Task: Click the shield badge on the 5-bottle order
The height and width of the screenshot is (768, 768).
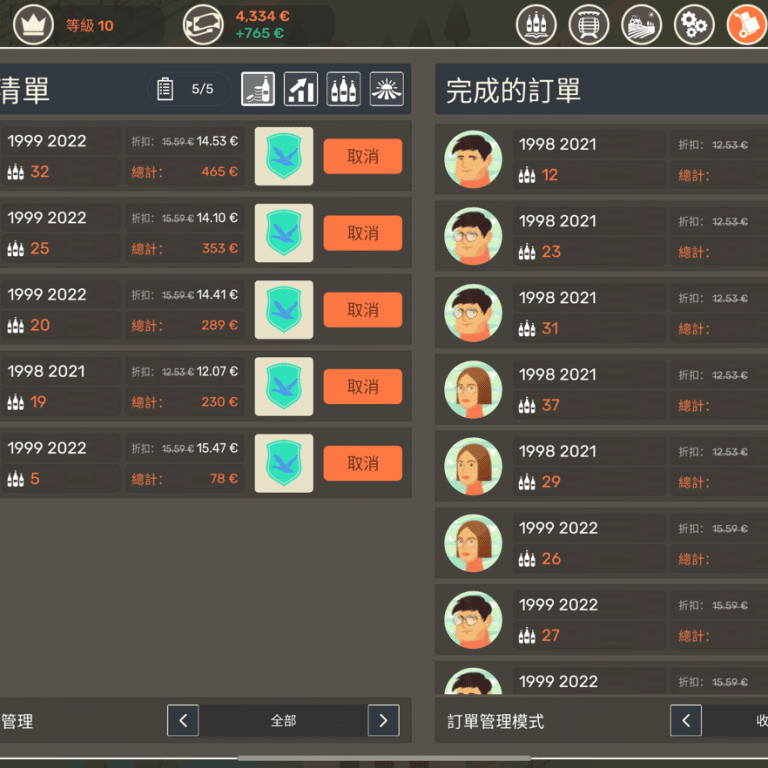Action: pos(284,463)
